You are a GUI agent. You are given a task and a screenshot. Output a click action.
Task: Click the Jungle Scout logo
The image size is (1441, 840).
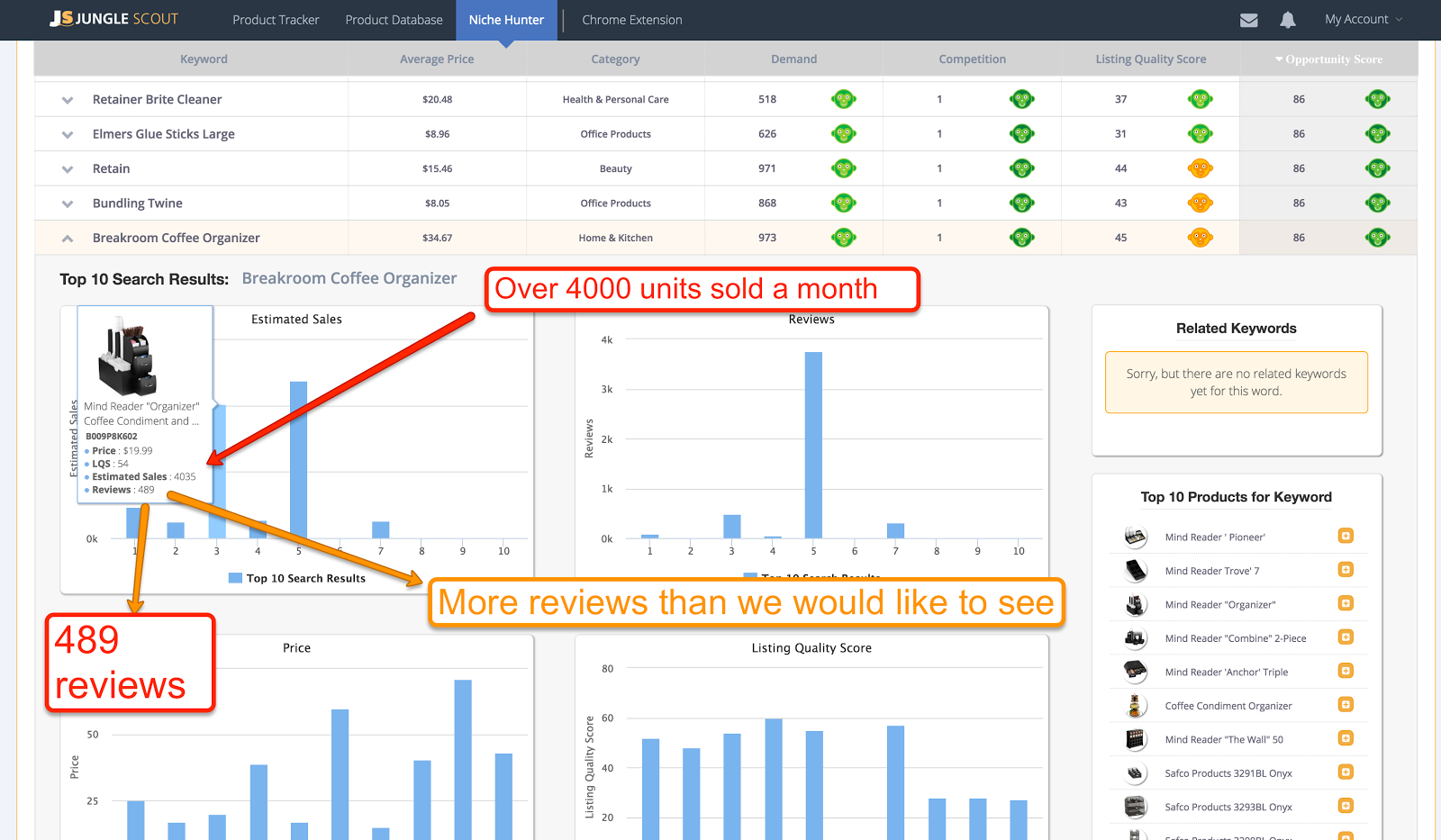point(114,19)
